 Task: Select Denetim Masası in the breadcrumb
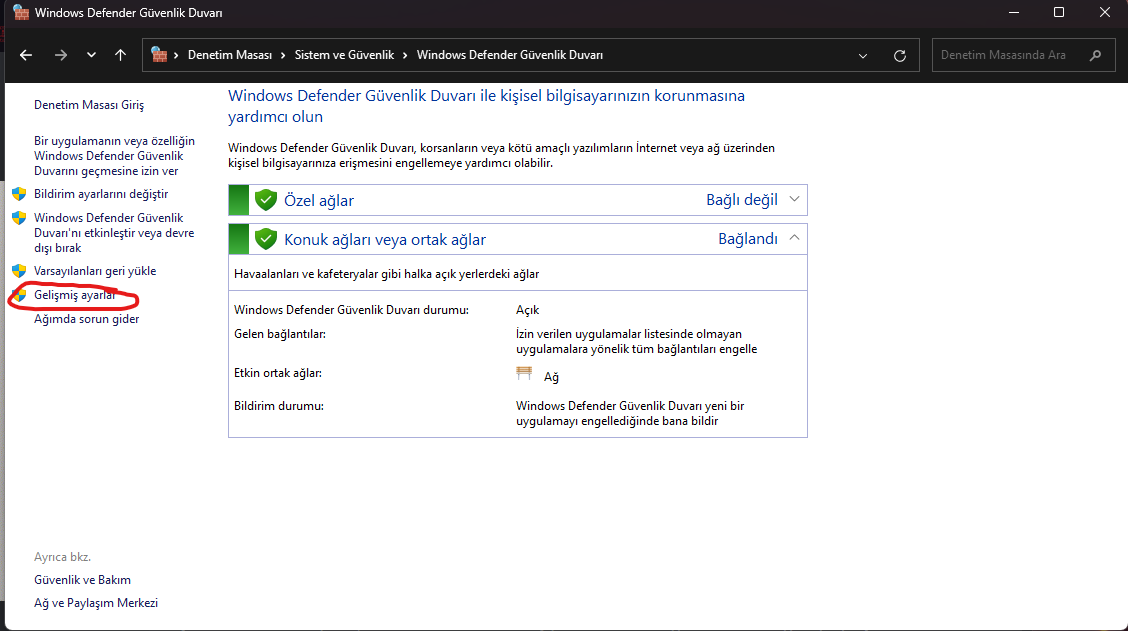click(x=229, y=55)
